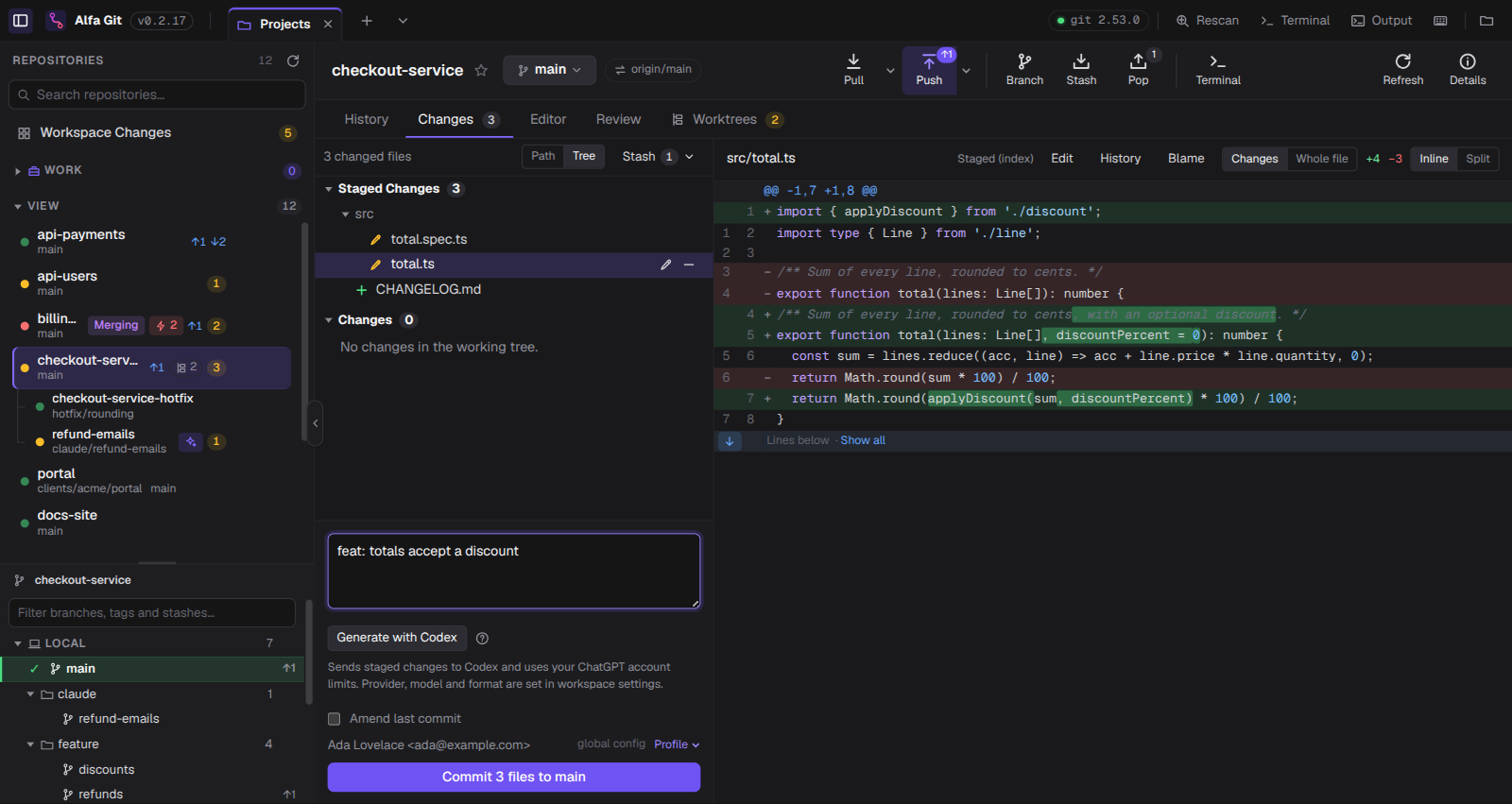Expand the Stash 1 dropdown
The image size is (1512, 804).
click(x=658, y=157)
